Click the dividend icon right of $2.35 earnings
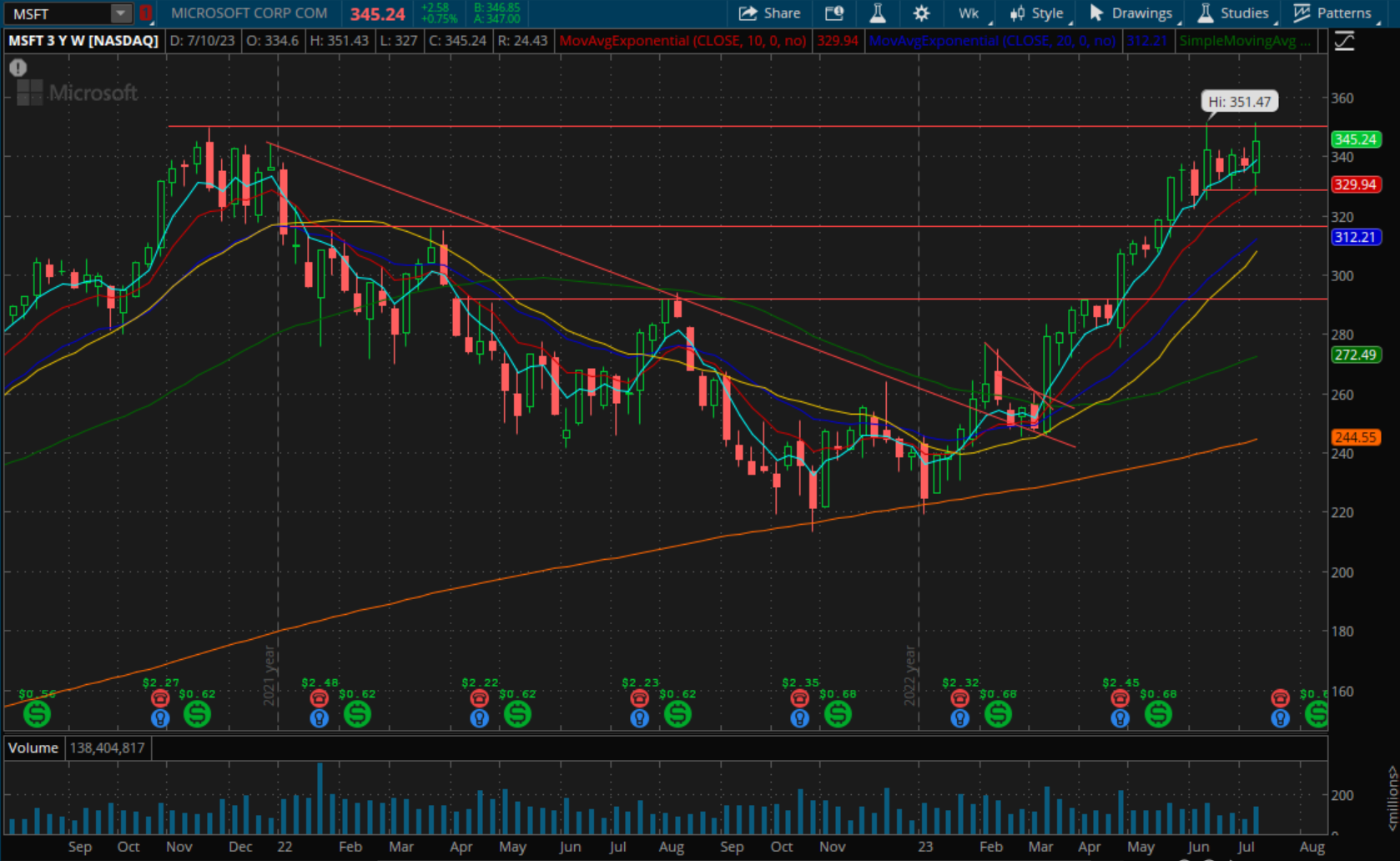 (x=838, y=714)
